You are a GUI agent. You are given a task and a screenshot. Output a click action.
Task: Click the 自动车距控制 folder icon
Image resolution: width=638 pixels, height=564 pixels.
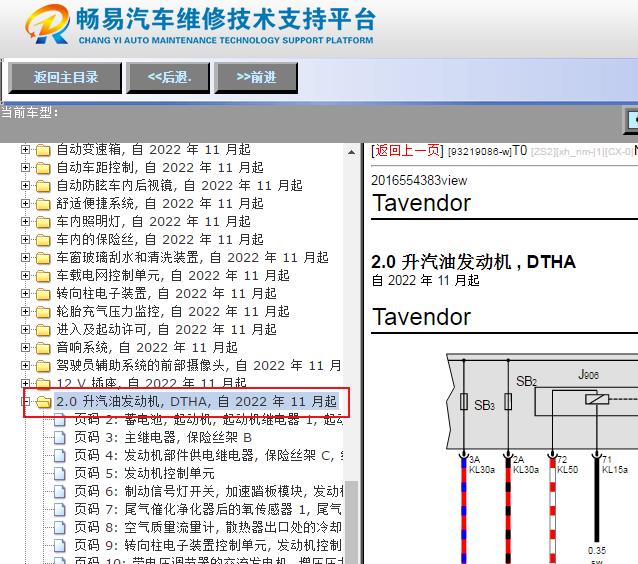[43, 168]
